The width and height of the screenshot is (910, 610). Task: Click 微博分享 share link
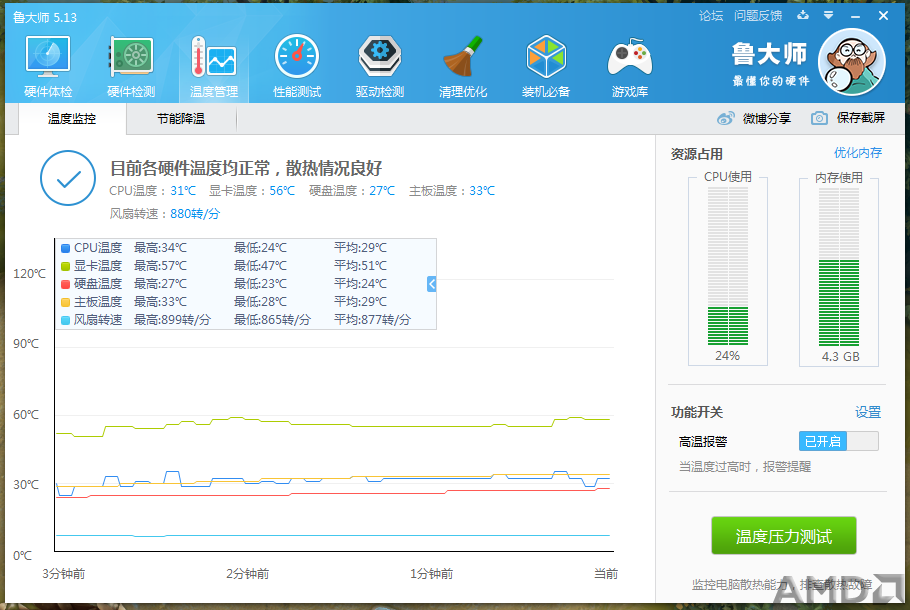[x=767, y=118]
